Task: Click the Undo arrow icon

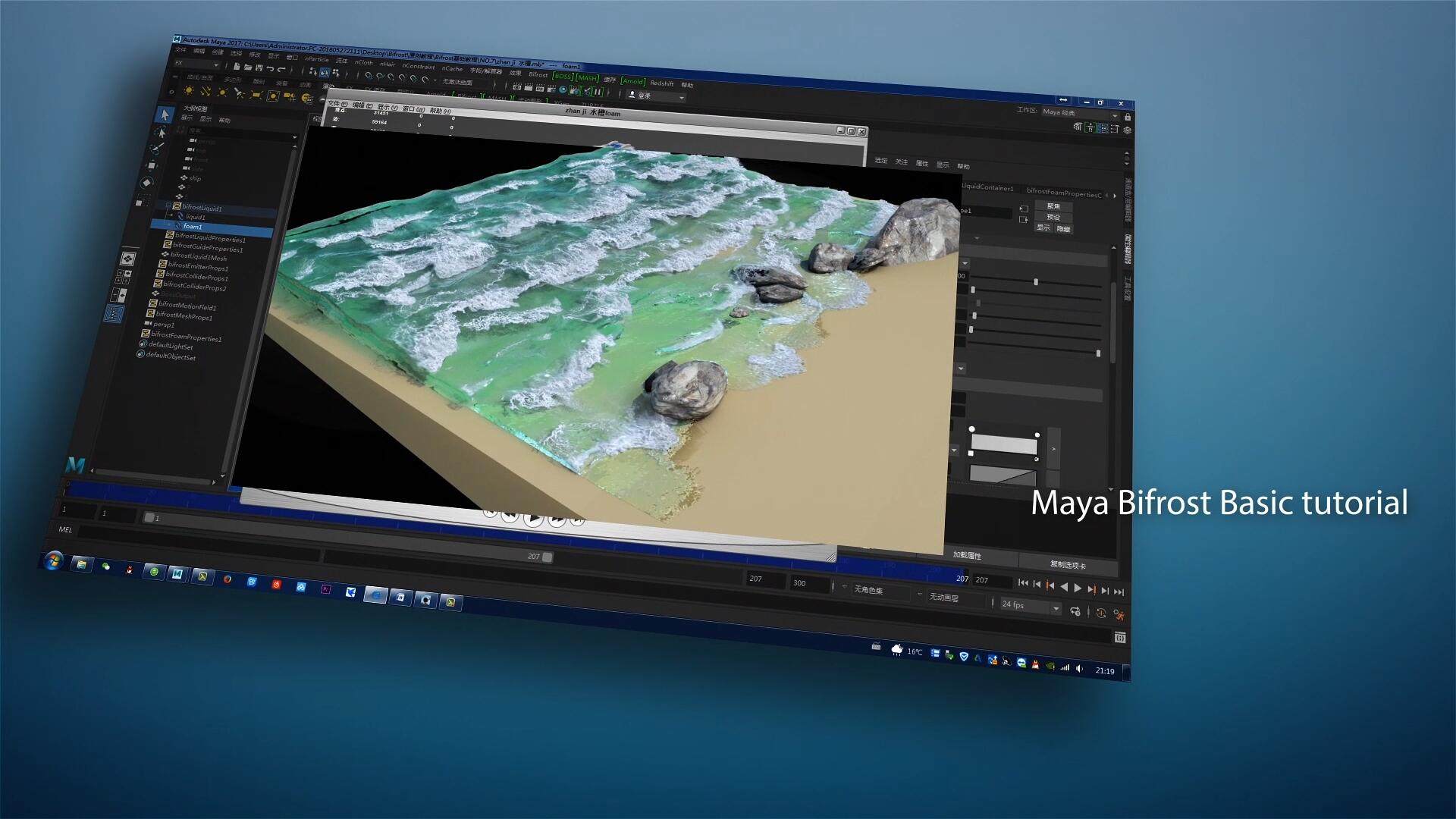Action: (x=271, y=69)
